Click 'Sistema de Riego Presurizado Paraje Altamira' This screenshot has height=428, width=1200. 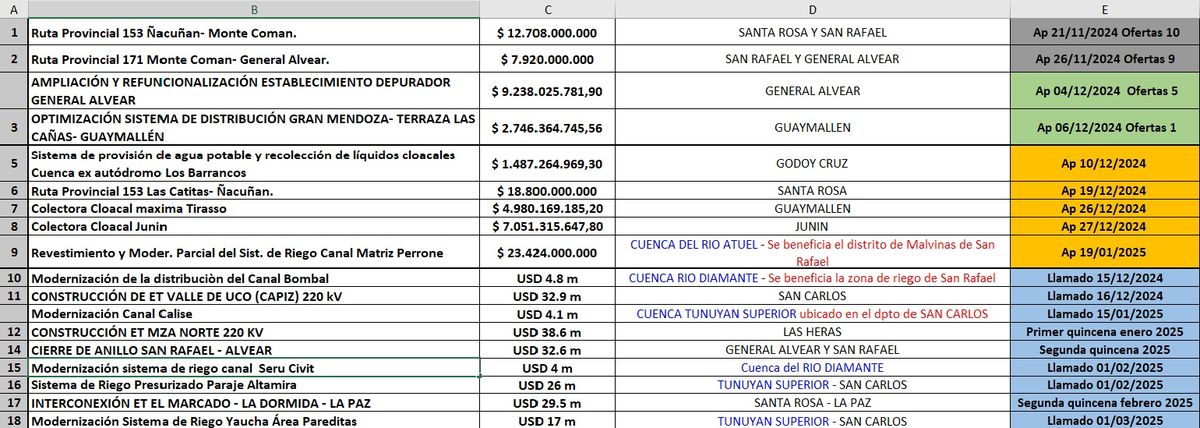[x=253, y=385]
